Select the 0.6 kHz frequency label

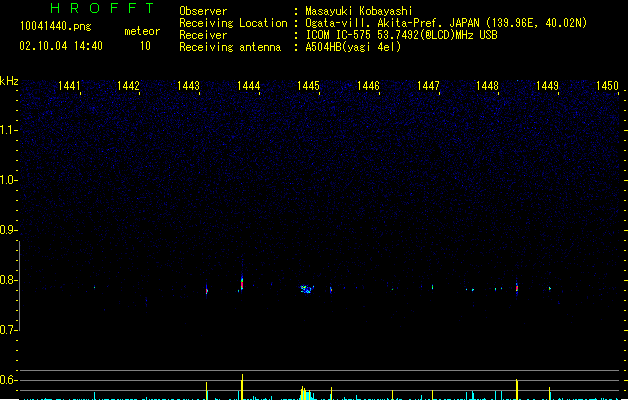coord(8,380)
